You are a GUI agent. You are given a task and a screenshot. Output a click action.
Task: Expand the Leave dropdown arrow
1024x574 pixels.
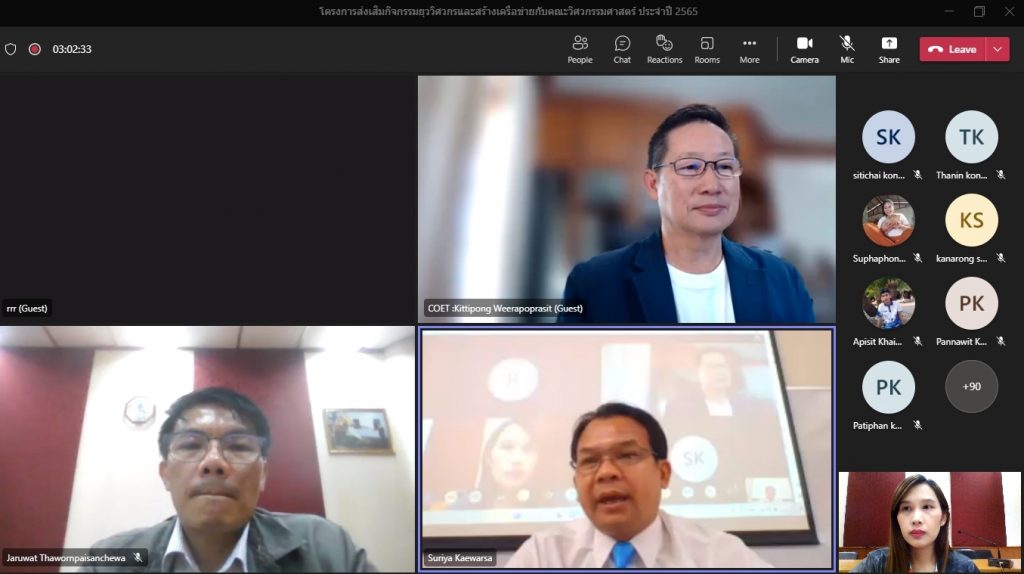(997, 49)
